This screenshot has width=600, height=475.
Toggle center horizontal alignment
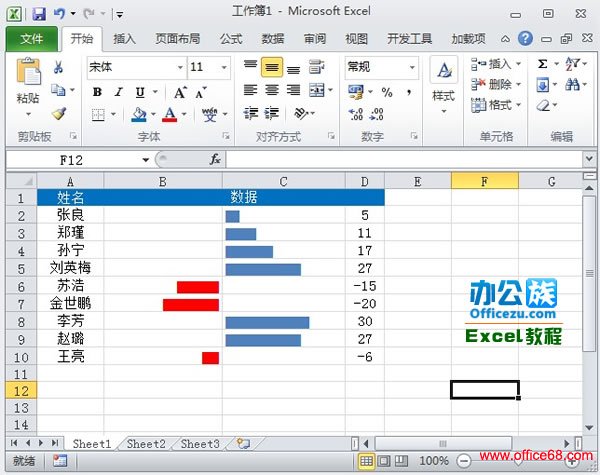click(x=272, y=90)
